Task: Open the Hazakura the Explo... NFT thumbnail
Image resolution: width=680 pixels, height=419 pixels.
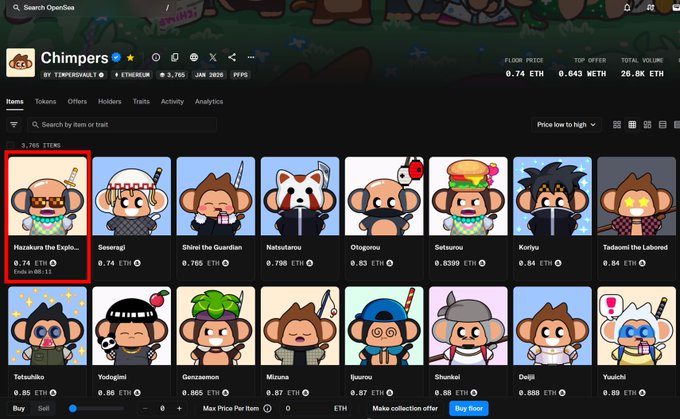Action: pyautogui.click(x=48, y=196)
